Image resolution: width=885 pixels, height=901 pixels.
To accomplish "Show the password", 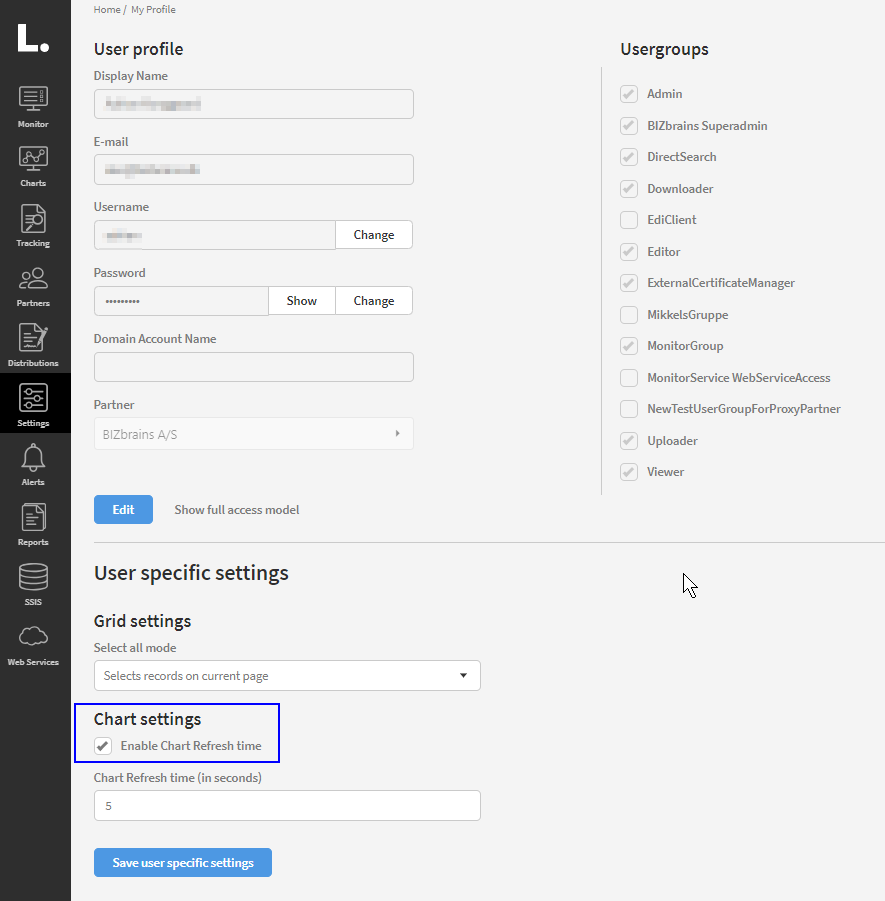I will [x=301, y=301].
